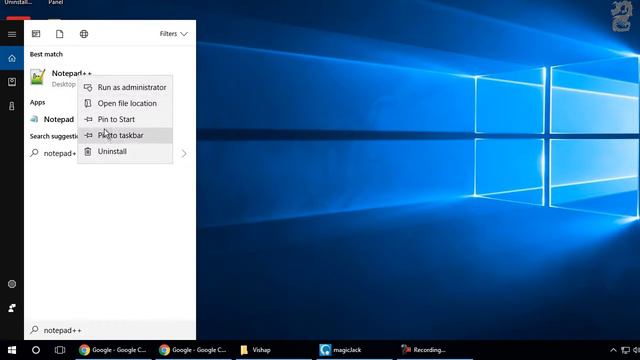The width and height of the screenshot is (640, 360).
Task: Open the settings gear in search sidebar
Action: [12, 284]
